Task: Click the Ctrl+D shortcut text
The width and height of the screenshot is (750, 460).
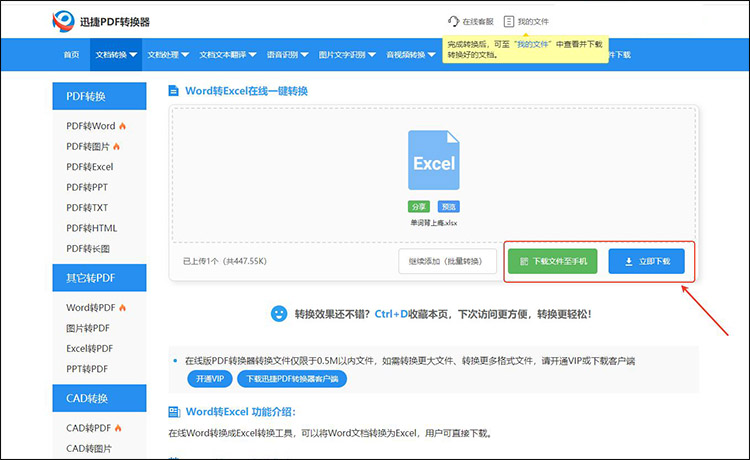Action: pyautogui.click(x=391, y=314)
